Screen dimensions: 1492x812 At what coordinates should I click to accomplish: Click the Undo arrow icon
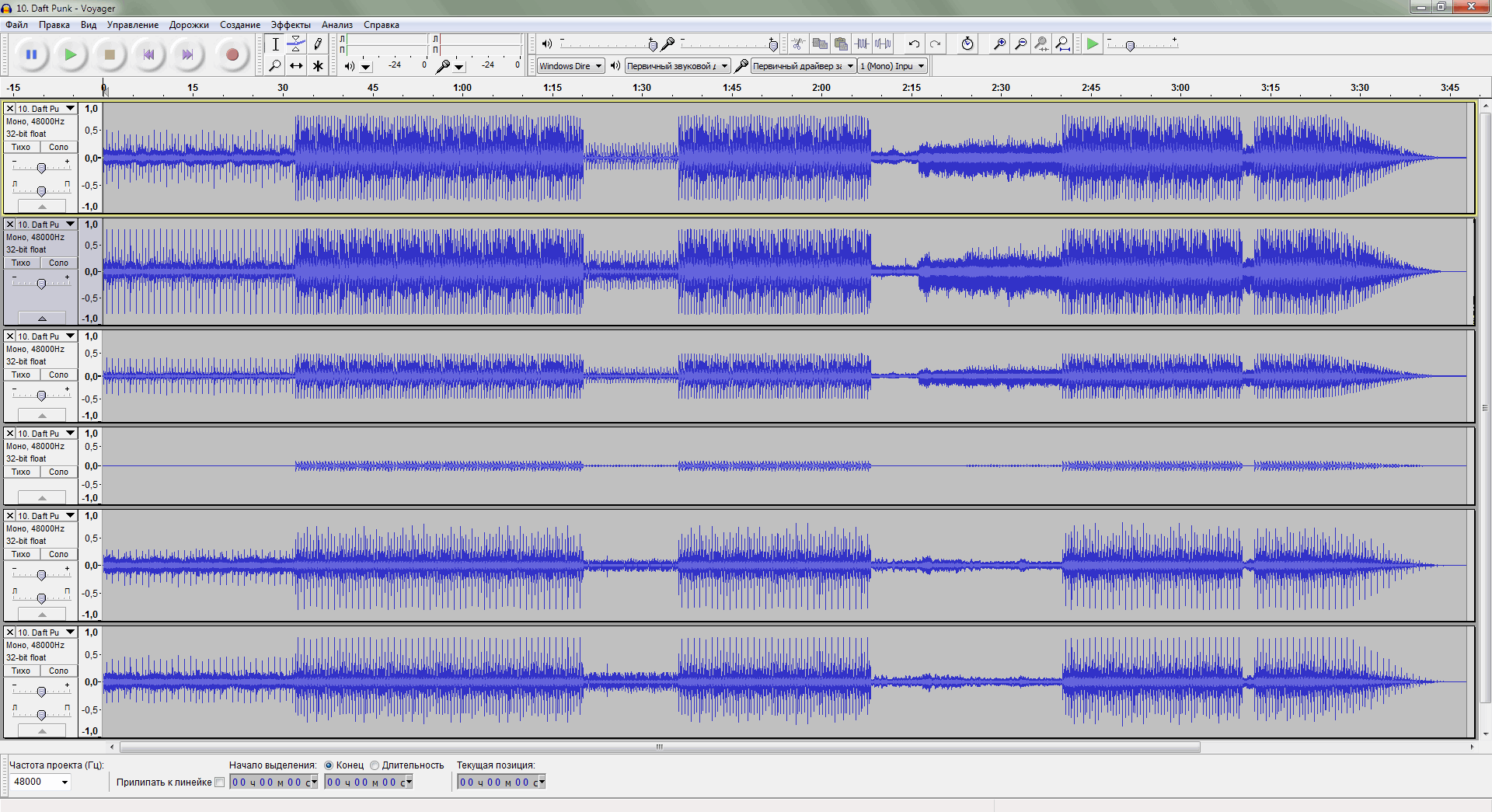(914, 44)
